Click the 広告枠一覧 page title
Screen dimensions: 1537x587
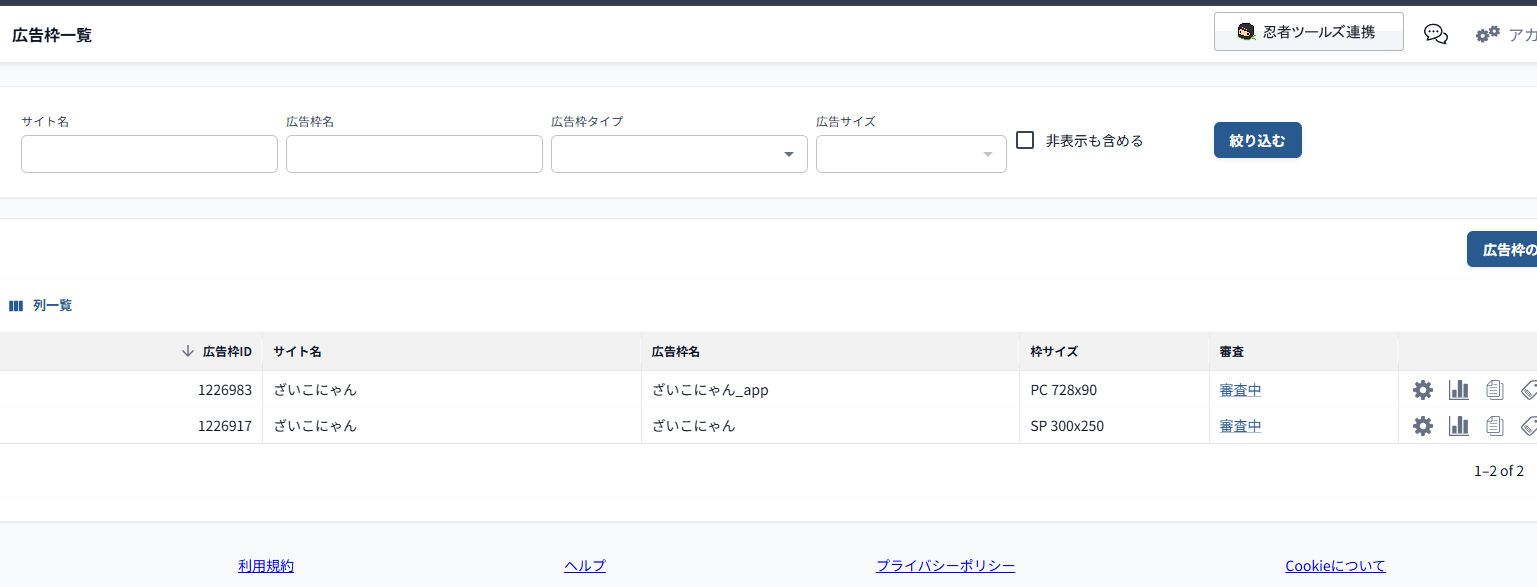52,35
